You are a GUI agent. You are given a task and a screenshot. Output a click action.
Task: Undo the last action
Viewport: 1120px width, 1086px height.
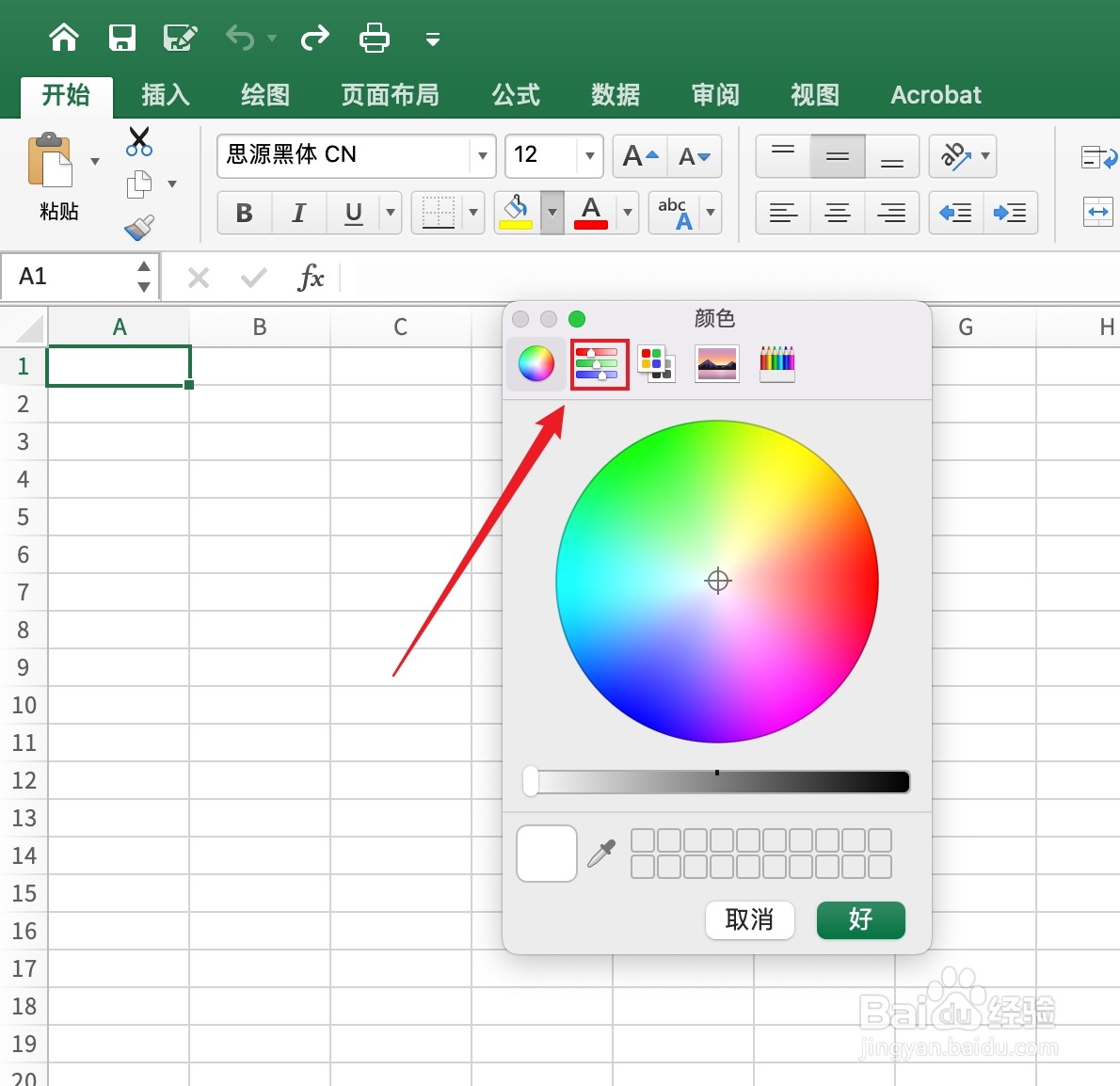[240, 37]
